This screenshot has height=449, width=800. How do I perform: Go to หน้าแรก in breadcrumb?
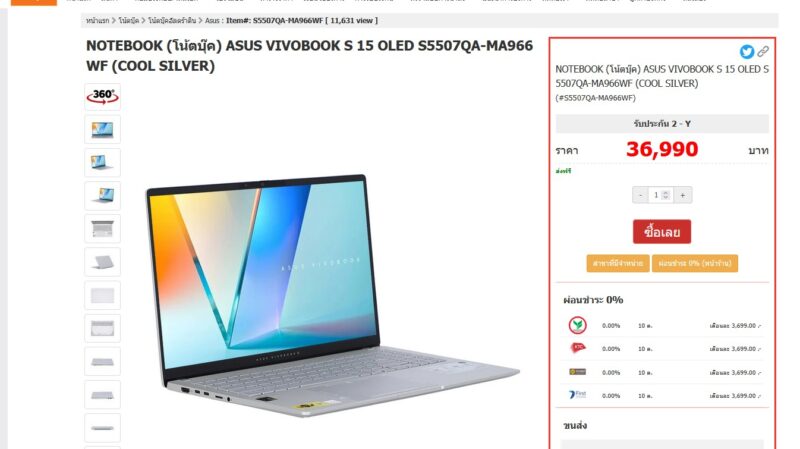point(97,20)
